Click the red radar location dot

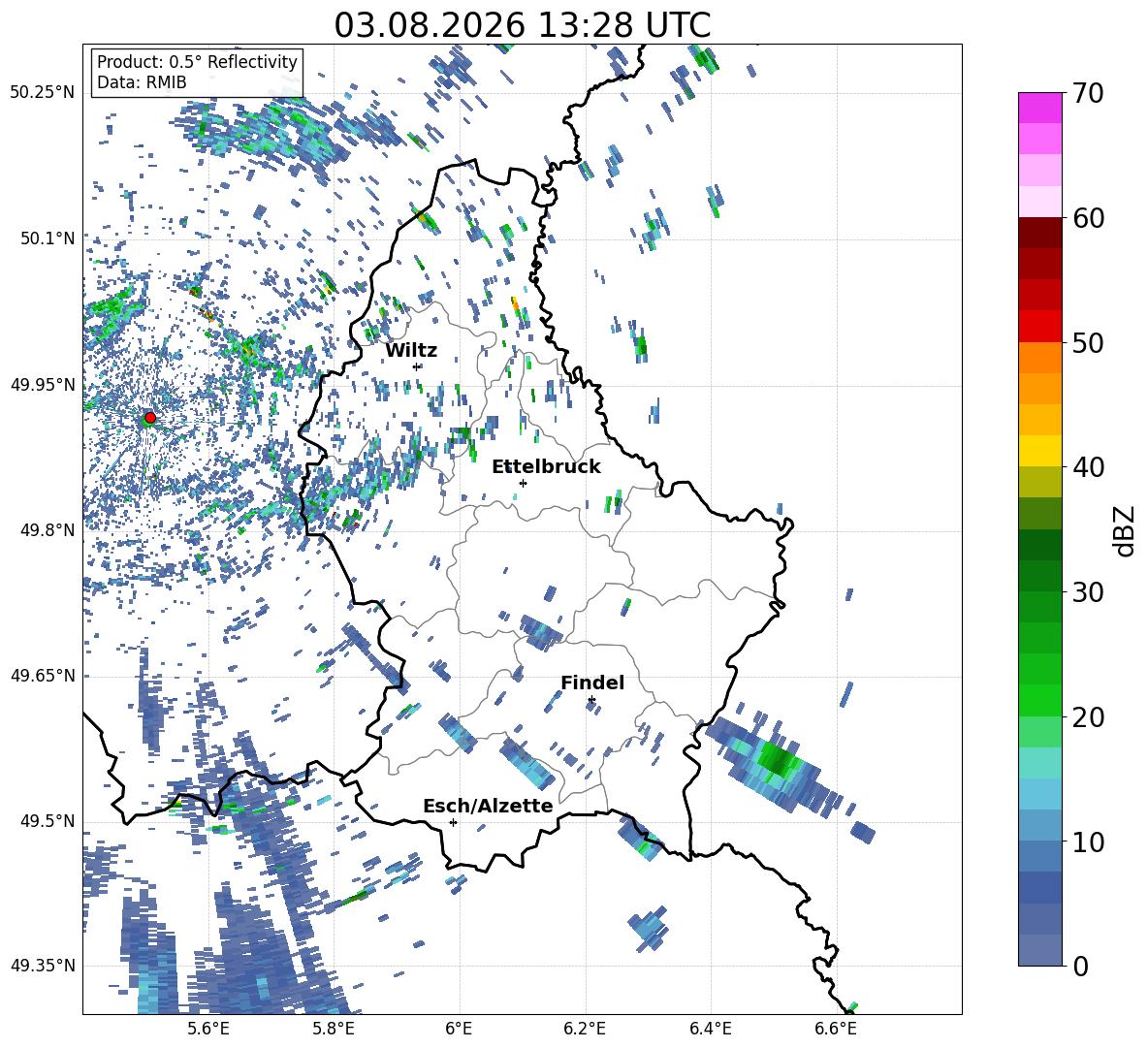(150, 418)
